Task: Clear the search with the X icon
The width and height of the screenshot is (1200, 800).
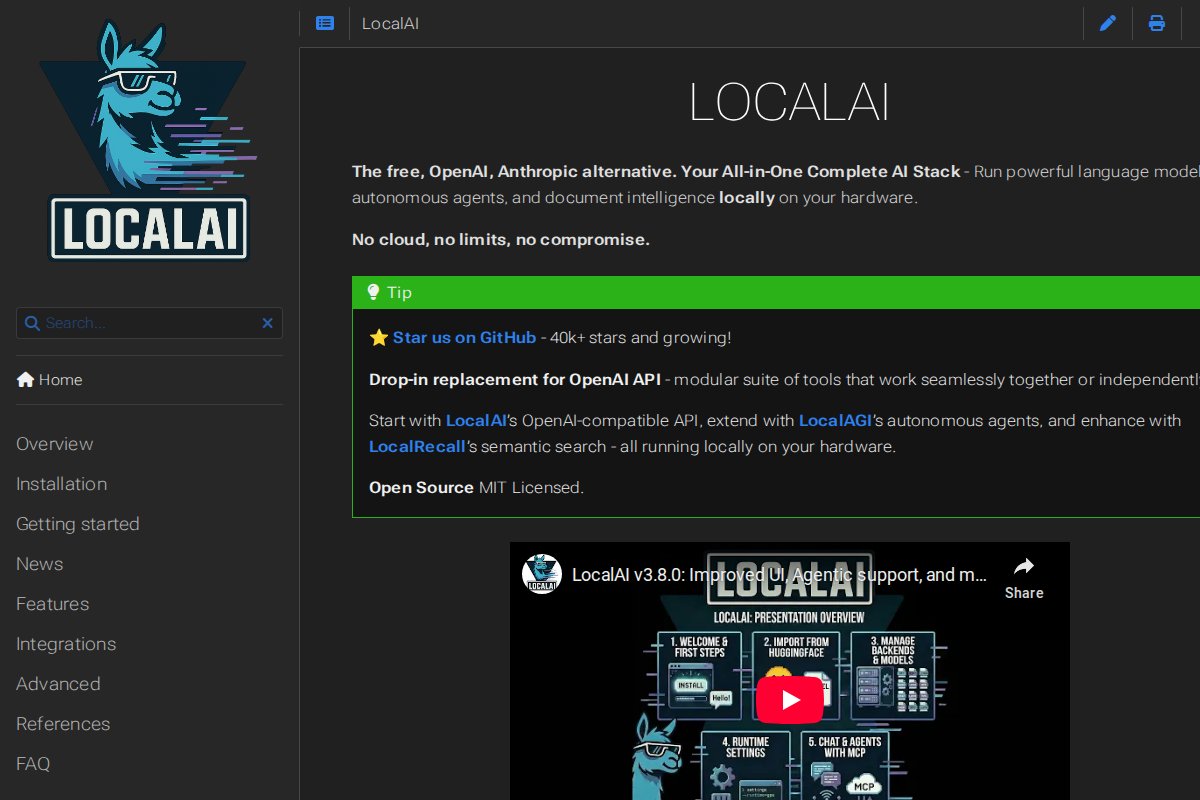Action: [267, 323]
